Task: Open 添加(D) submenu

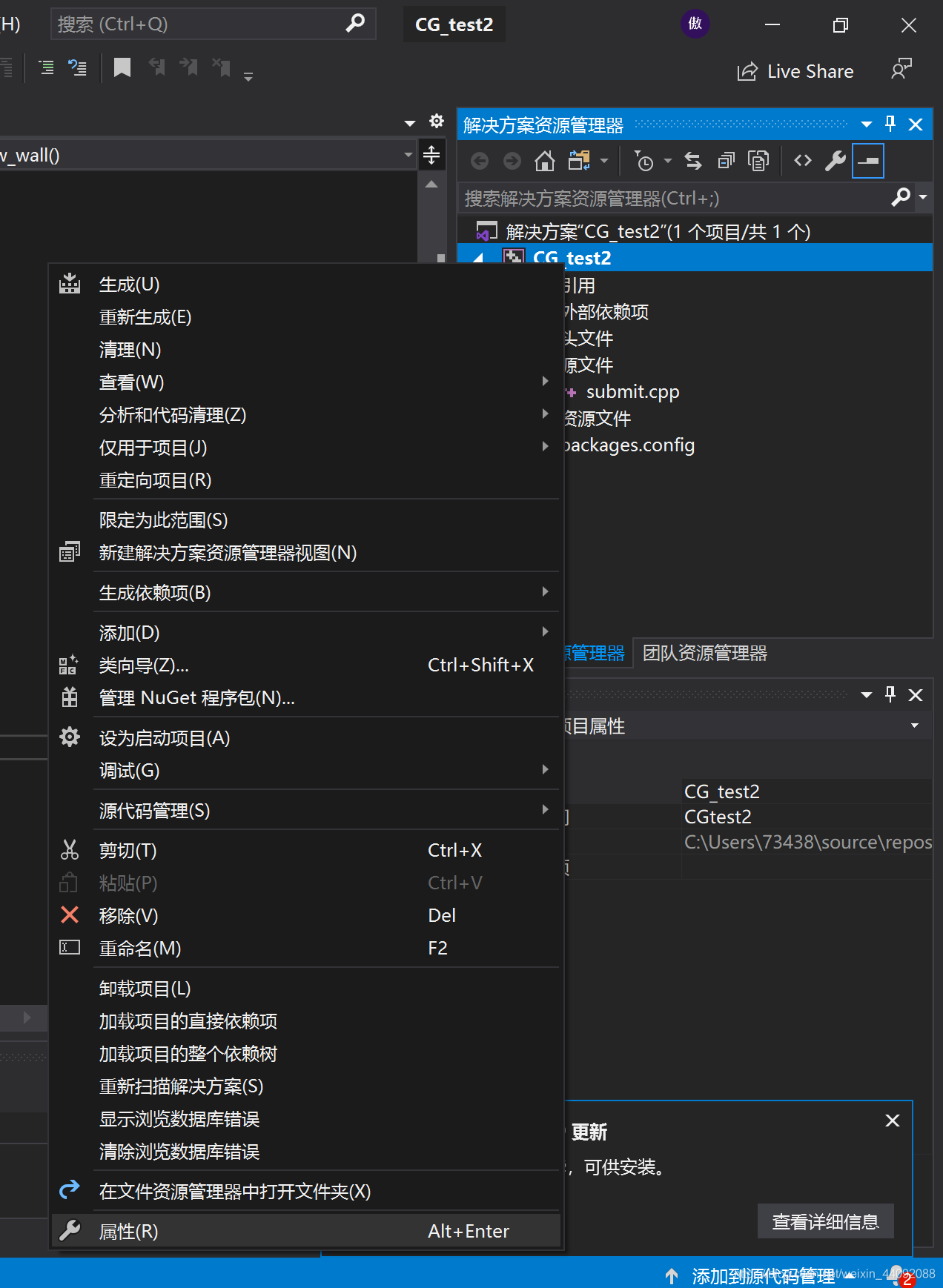Action: [305, 633]
